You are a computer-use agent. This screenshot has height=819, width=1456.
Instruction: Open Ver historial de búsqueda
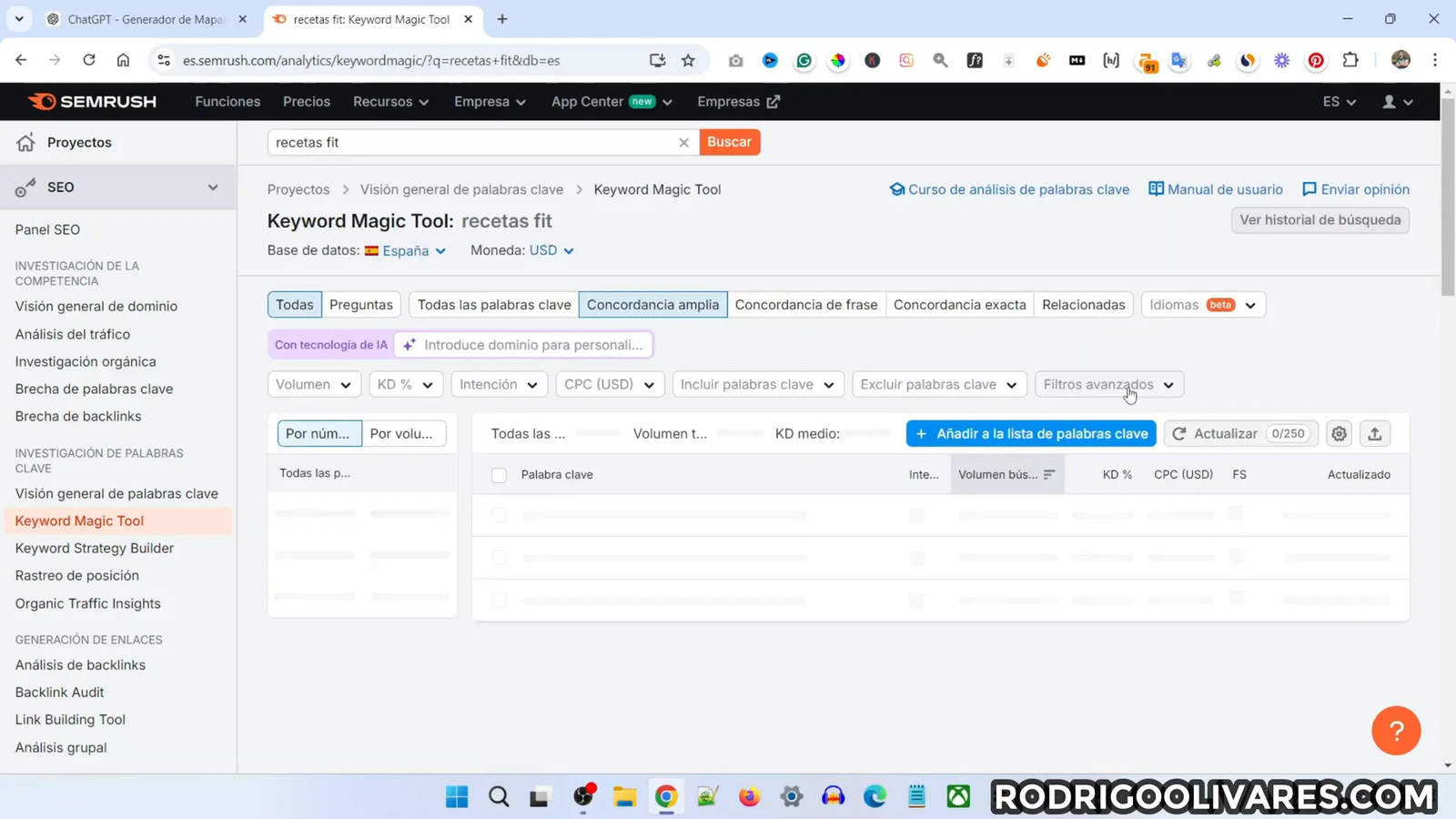coord(1319,219)
